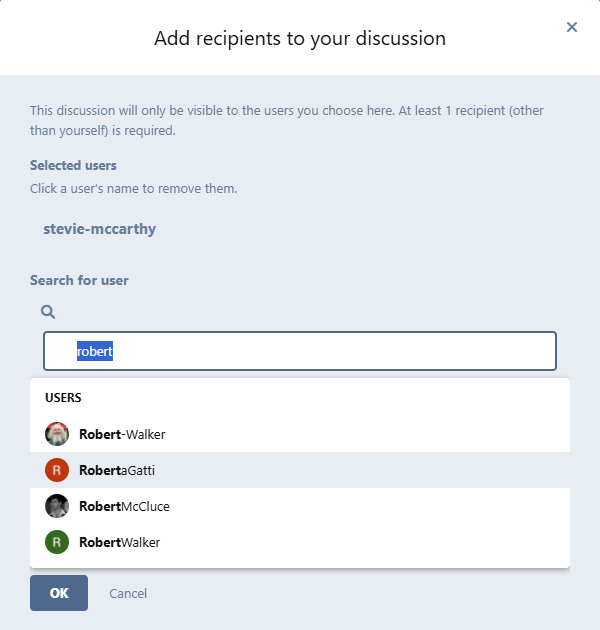The image size is (600, 630).
Task: Pick RobertMcCluce from the users dropdown
Action: tap(124, 506)
